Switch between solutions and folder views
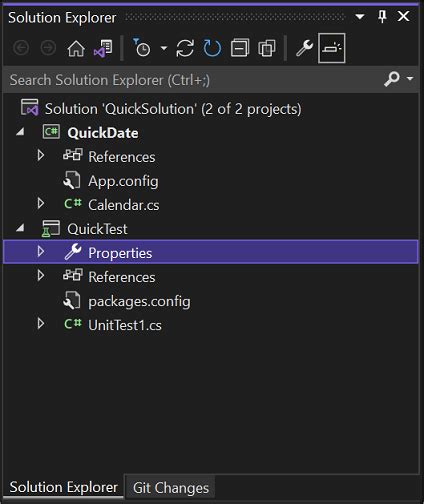 click(103, 49)
